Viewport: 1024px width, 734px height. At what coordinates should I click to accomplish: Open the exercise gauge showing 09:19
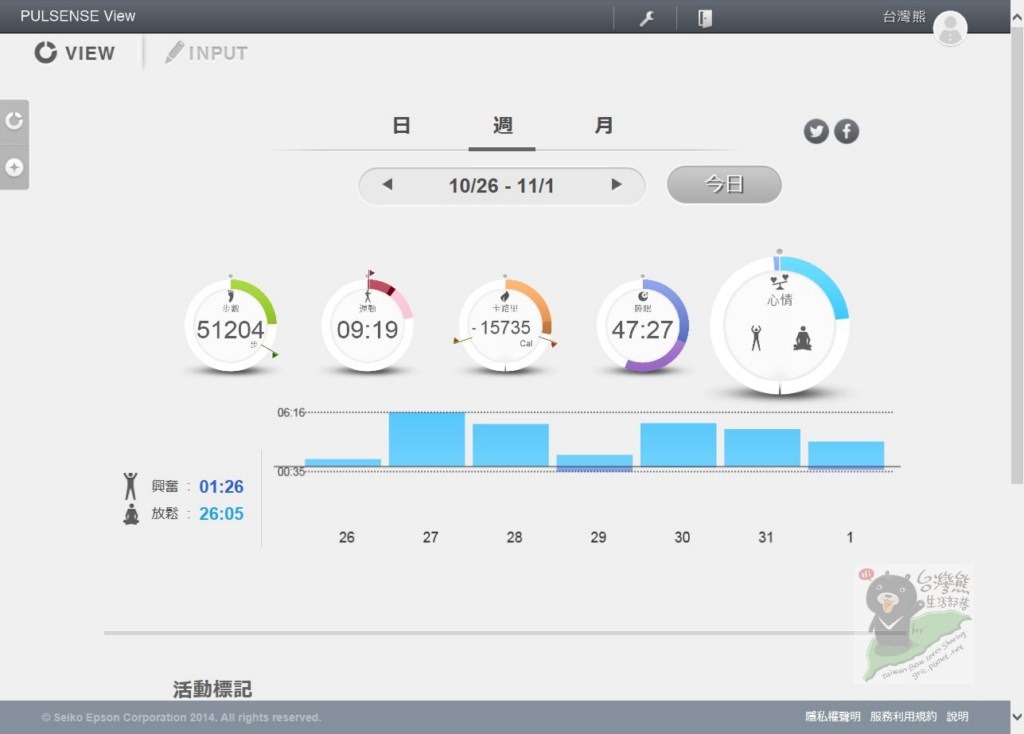tap(367, 326)
